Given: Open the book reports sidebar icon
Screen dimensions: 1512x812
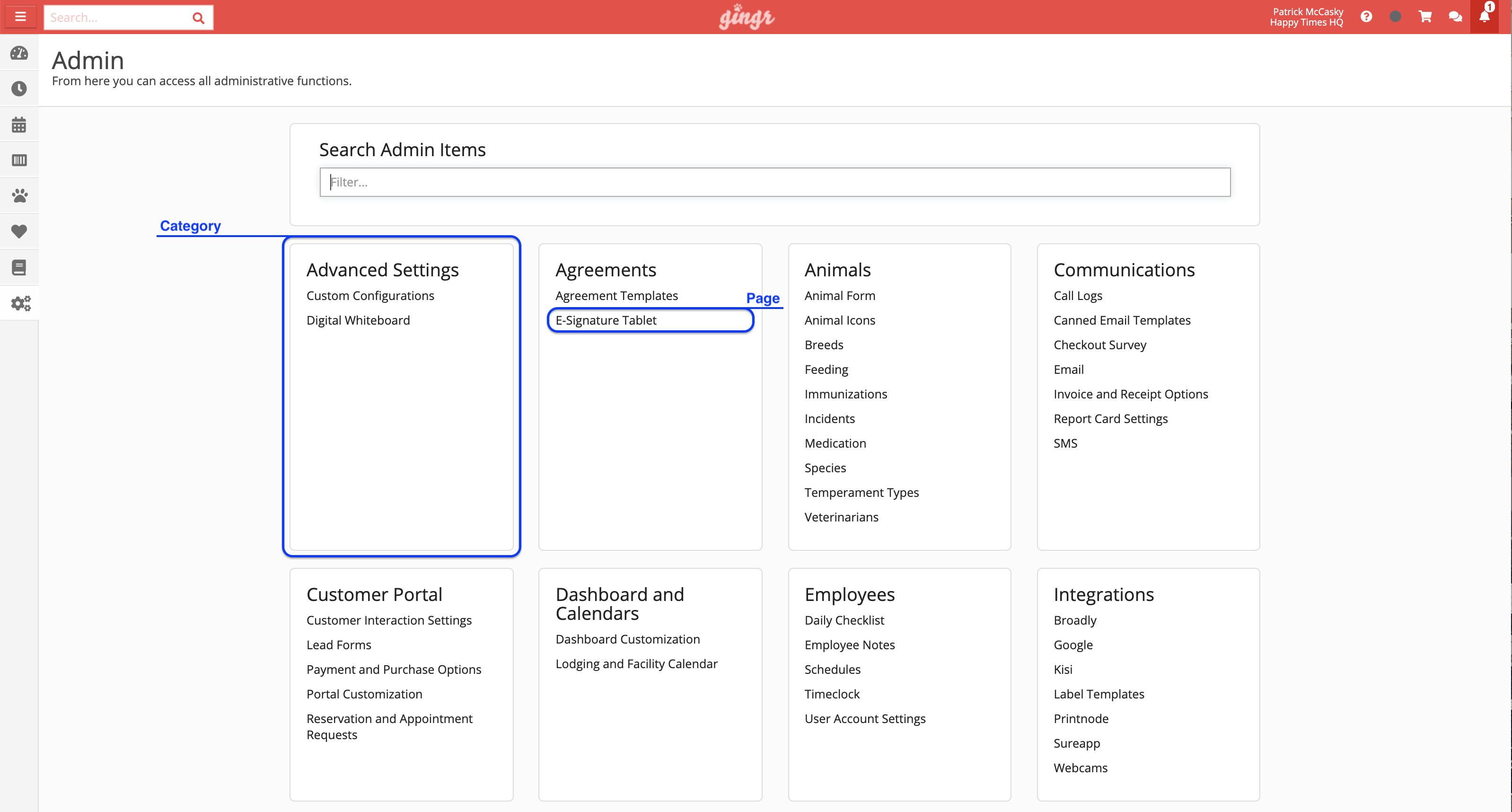Looking at the screenshot, I should pos(19,268).
